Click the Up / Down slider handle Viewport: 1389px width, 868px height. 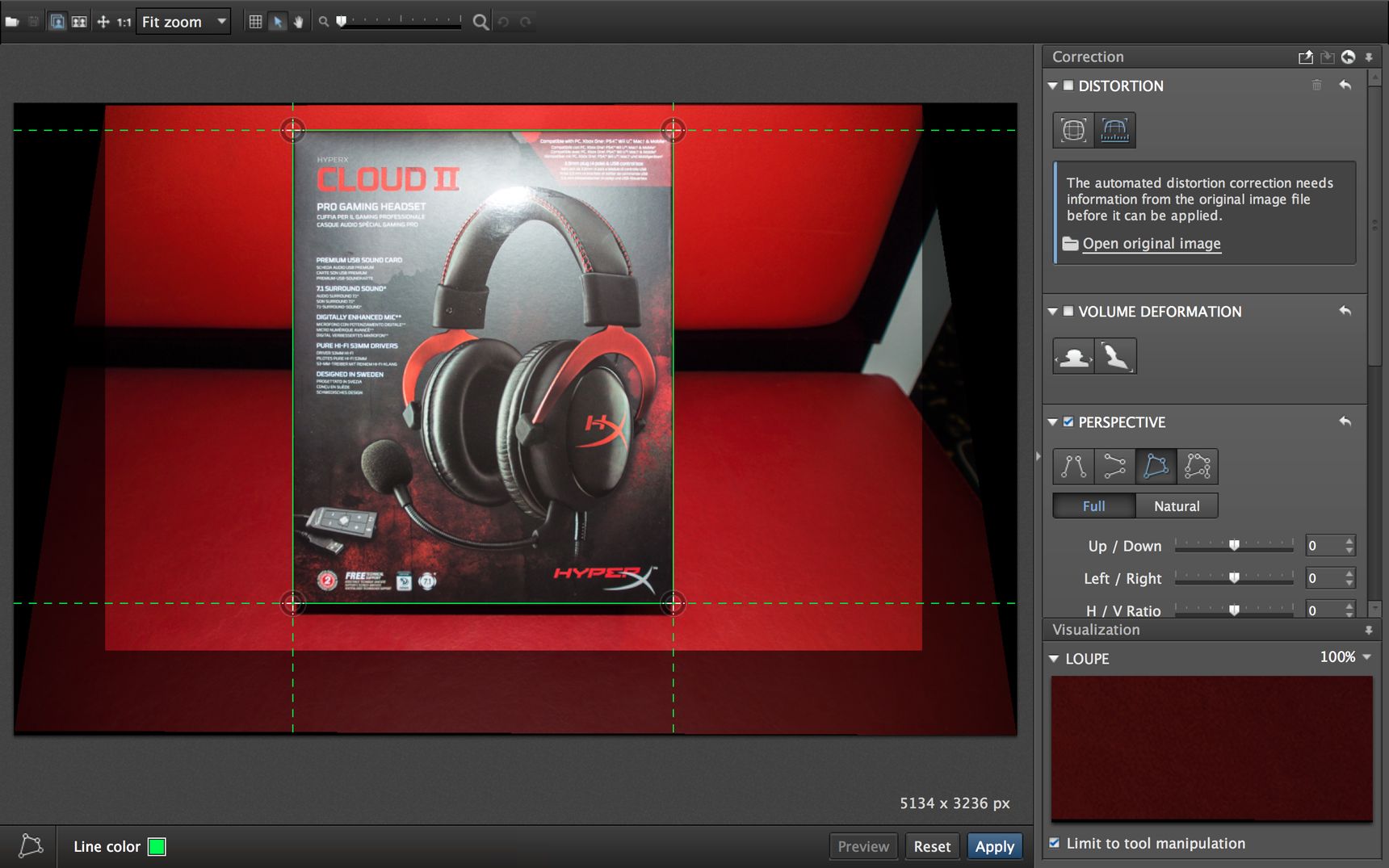point(1234,546)
